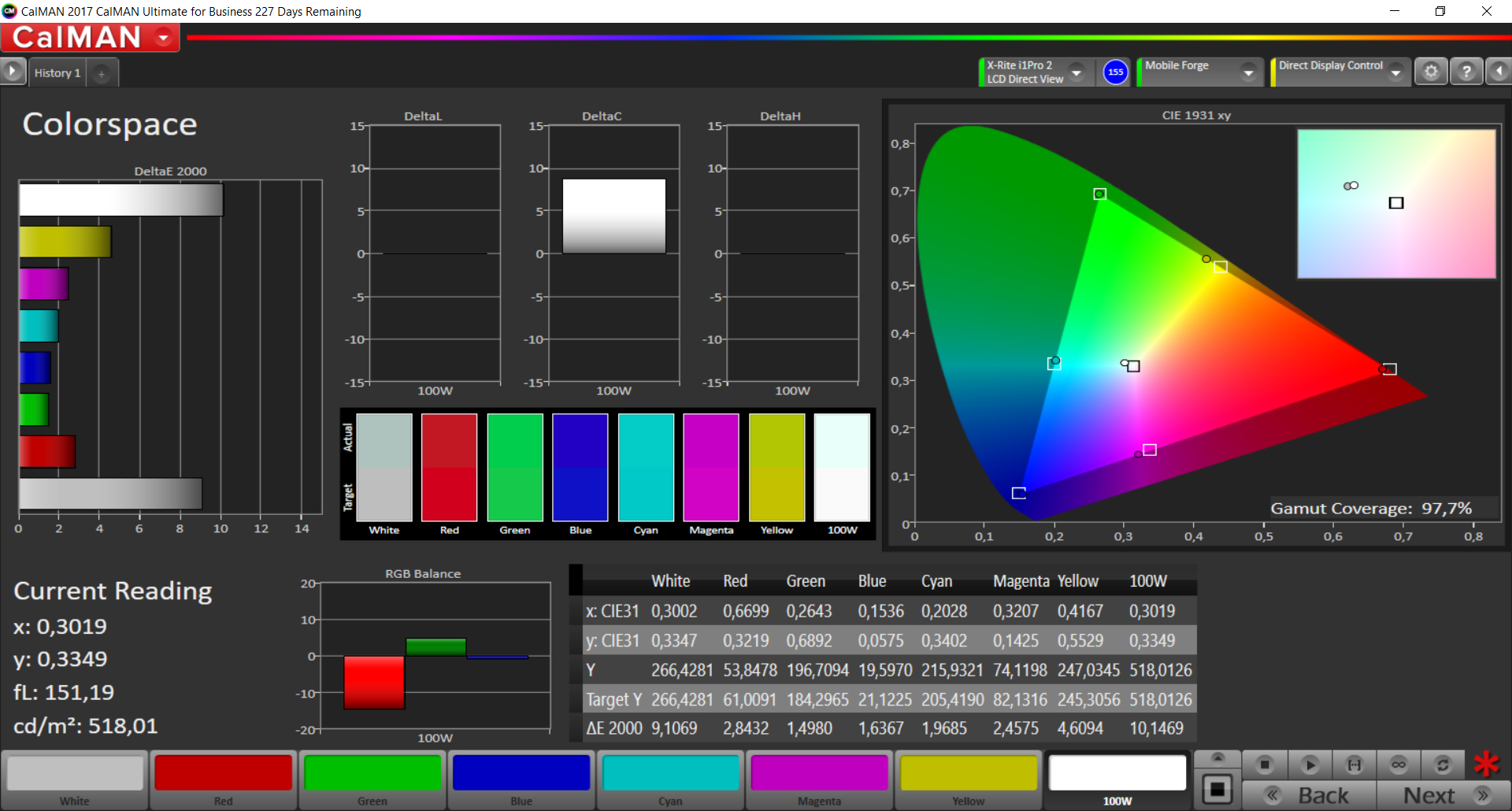The image size is (1512, 811).
Task: Click the cd/m² 518,01 current reading
Action: (x=86, y=726)
